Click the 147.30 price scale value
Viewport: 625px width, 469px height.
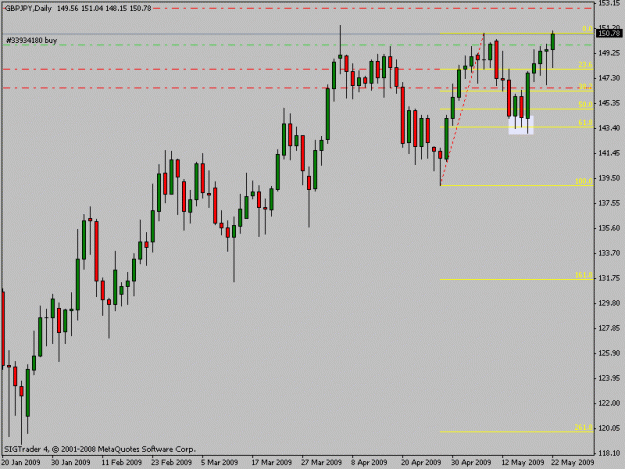pos(609,78)
